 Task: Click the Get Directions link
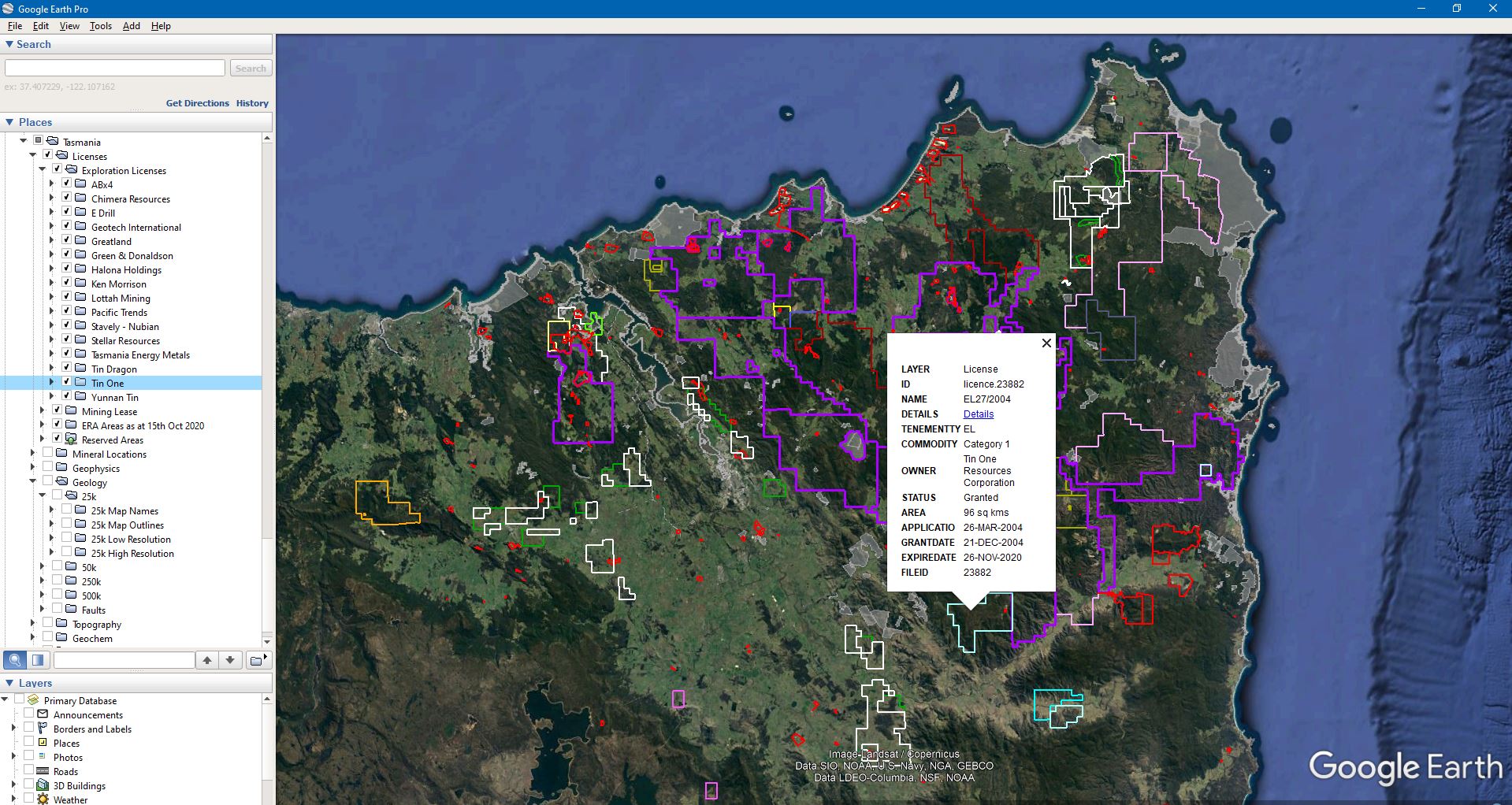[x=197, y=103]
